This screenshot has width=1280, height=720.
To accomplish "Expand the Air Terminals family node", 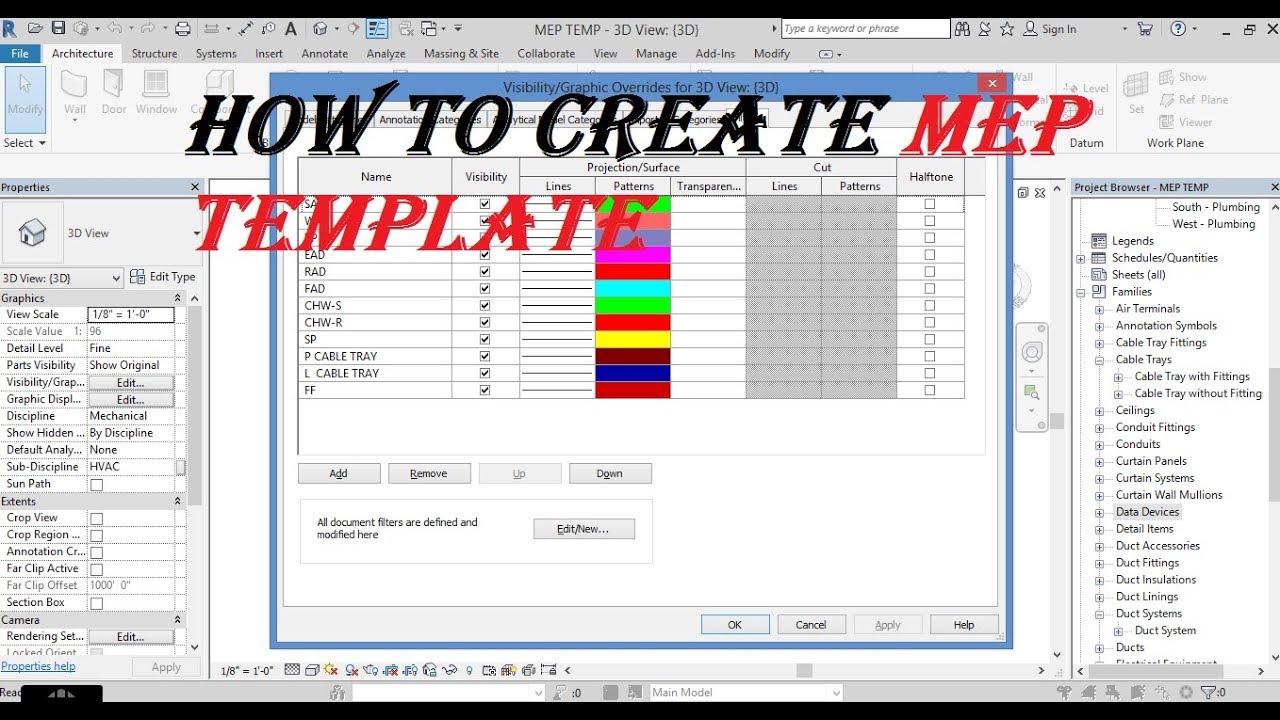I will 1099,309.
